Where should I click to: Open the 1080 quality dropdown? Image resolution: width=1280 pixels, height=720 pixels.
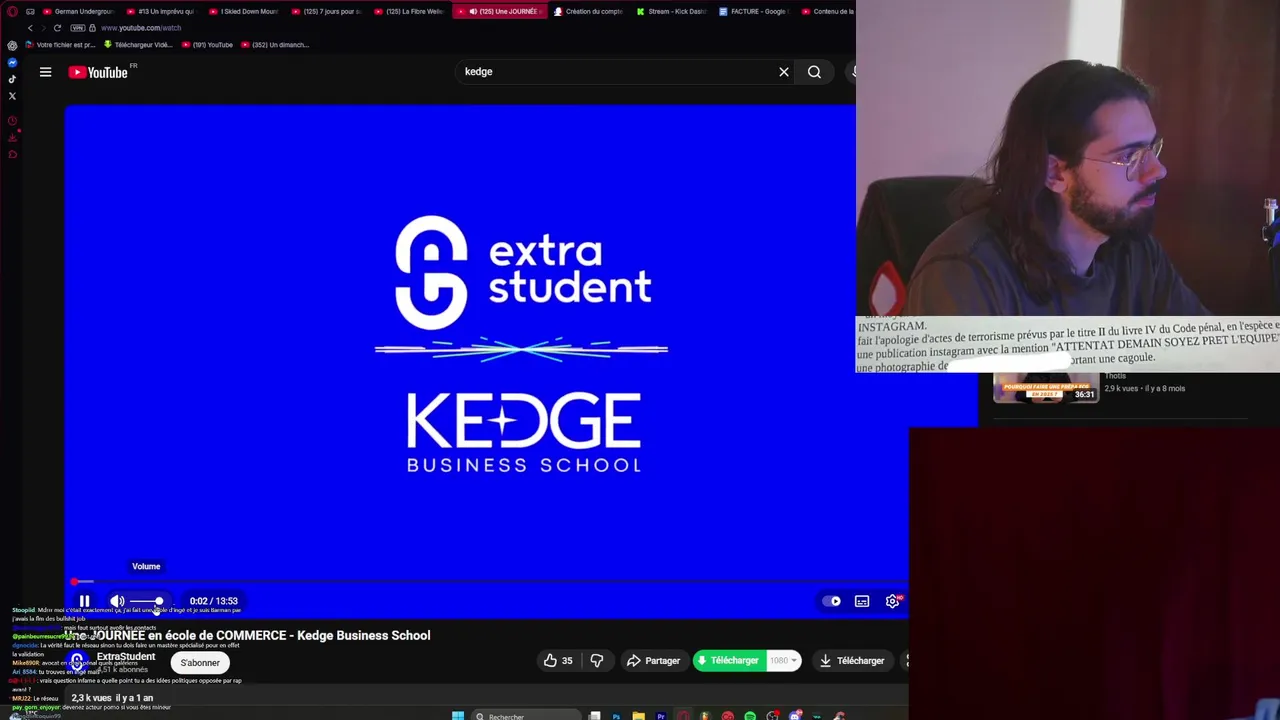pos(783,660)
